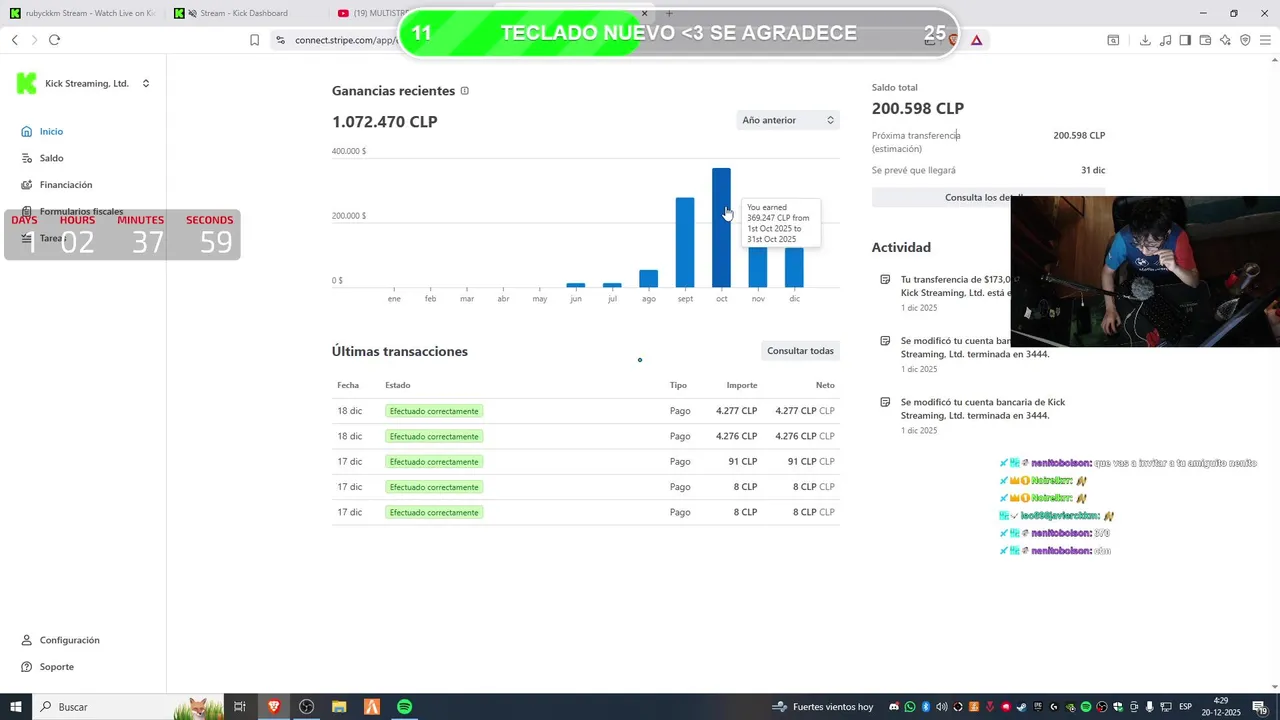This screenshot has height=720, width=1280.
Task: Open Brave browser from the taskbar
Action: coord(273,707)
